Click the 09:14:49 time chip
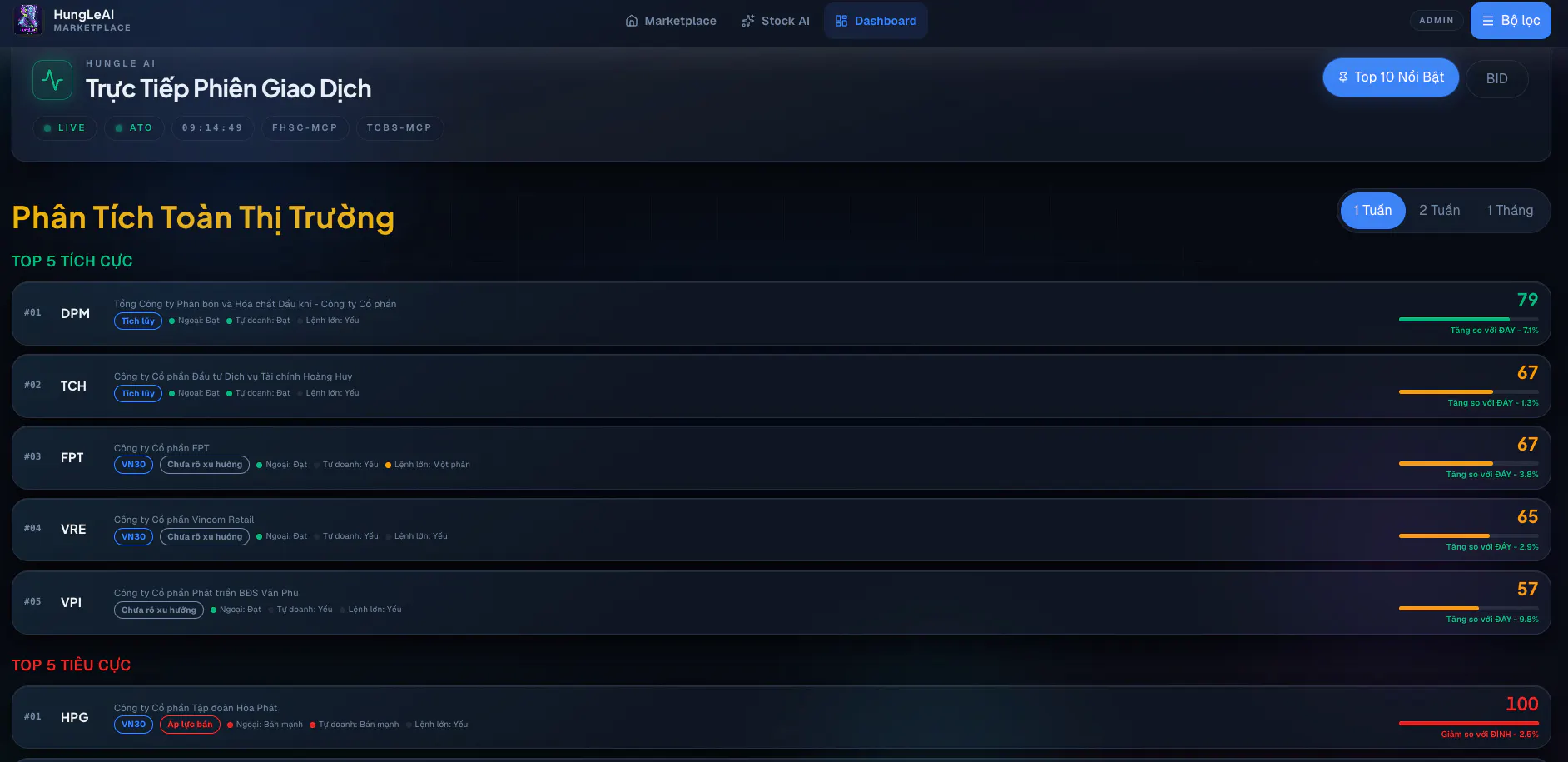This screenshot has height=762, width=1568. tap(212, 128)
